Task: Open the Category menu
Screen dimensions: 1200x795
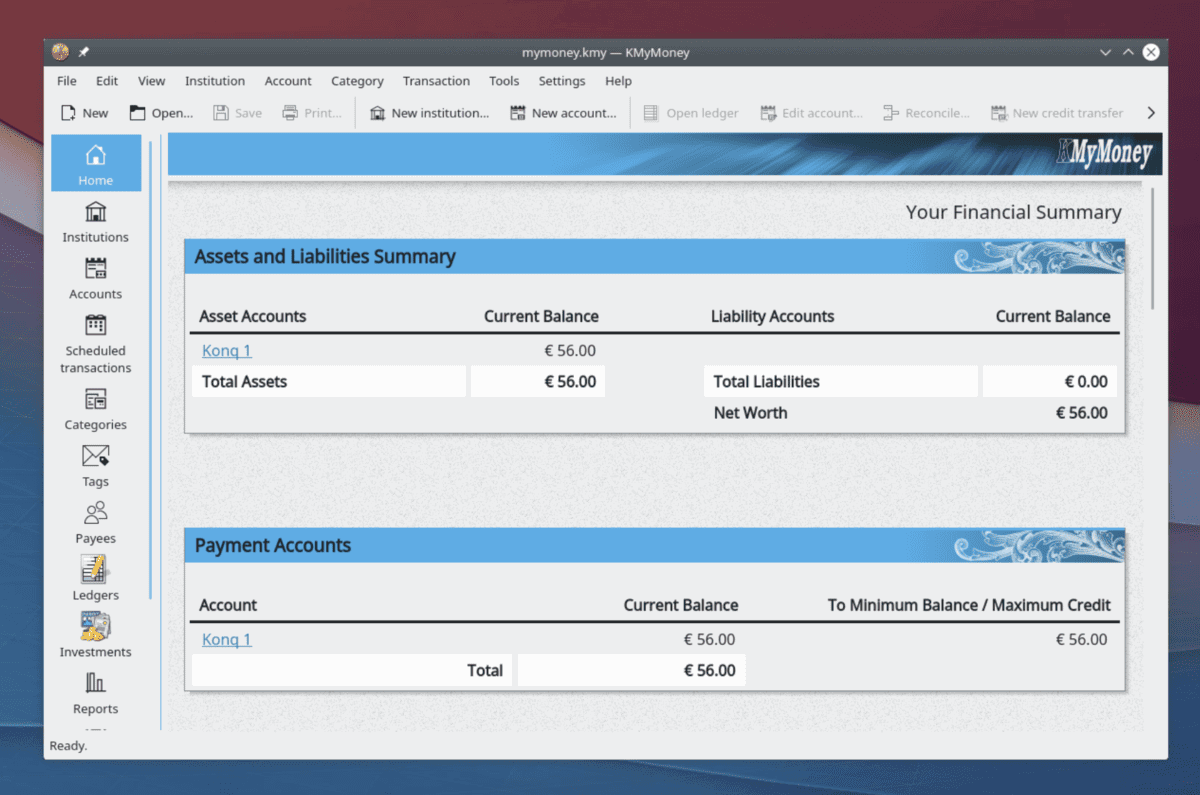Action: tap(357, 81)
